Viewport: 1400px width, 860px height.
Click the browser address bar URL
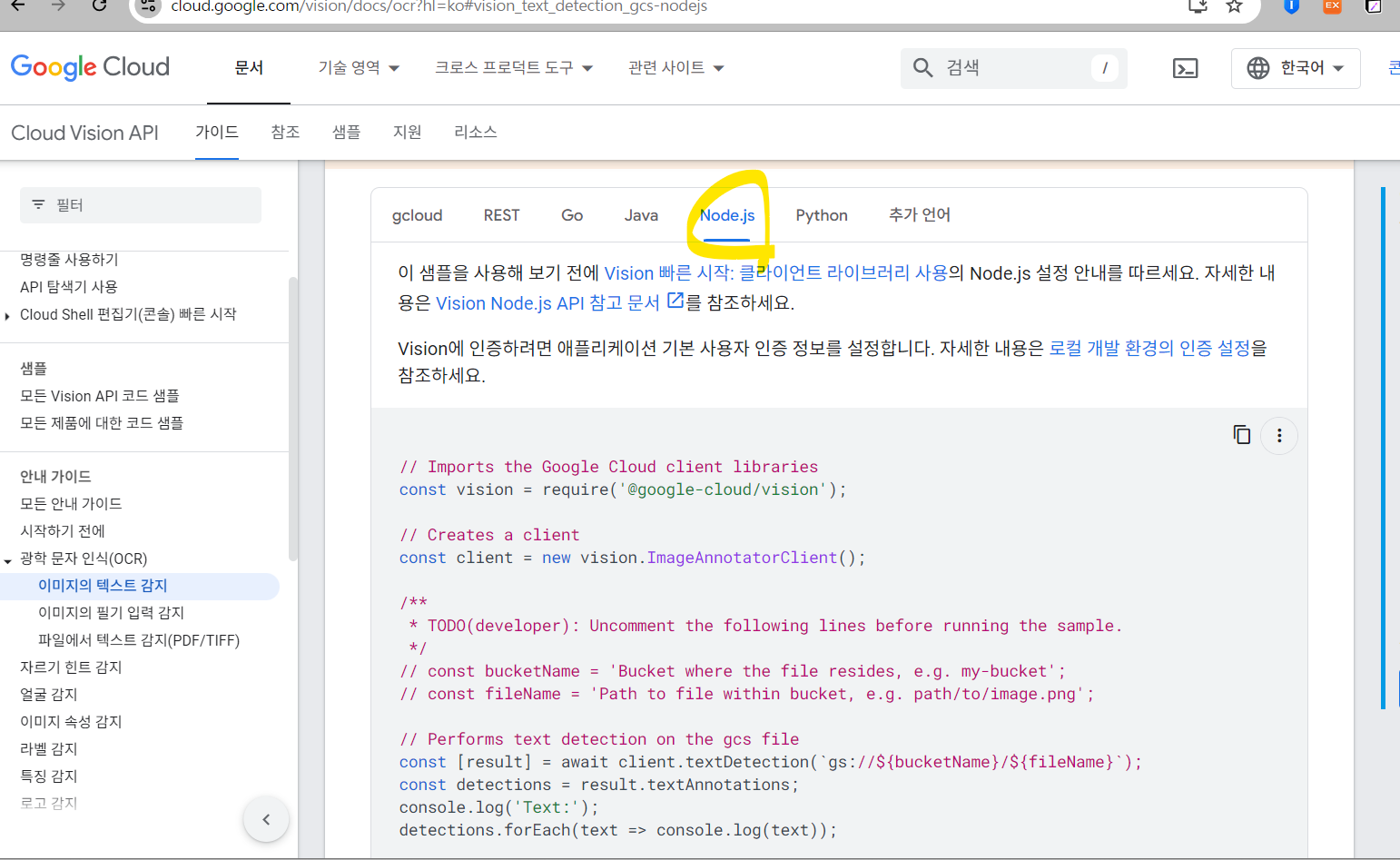click(x=439, y=7)
